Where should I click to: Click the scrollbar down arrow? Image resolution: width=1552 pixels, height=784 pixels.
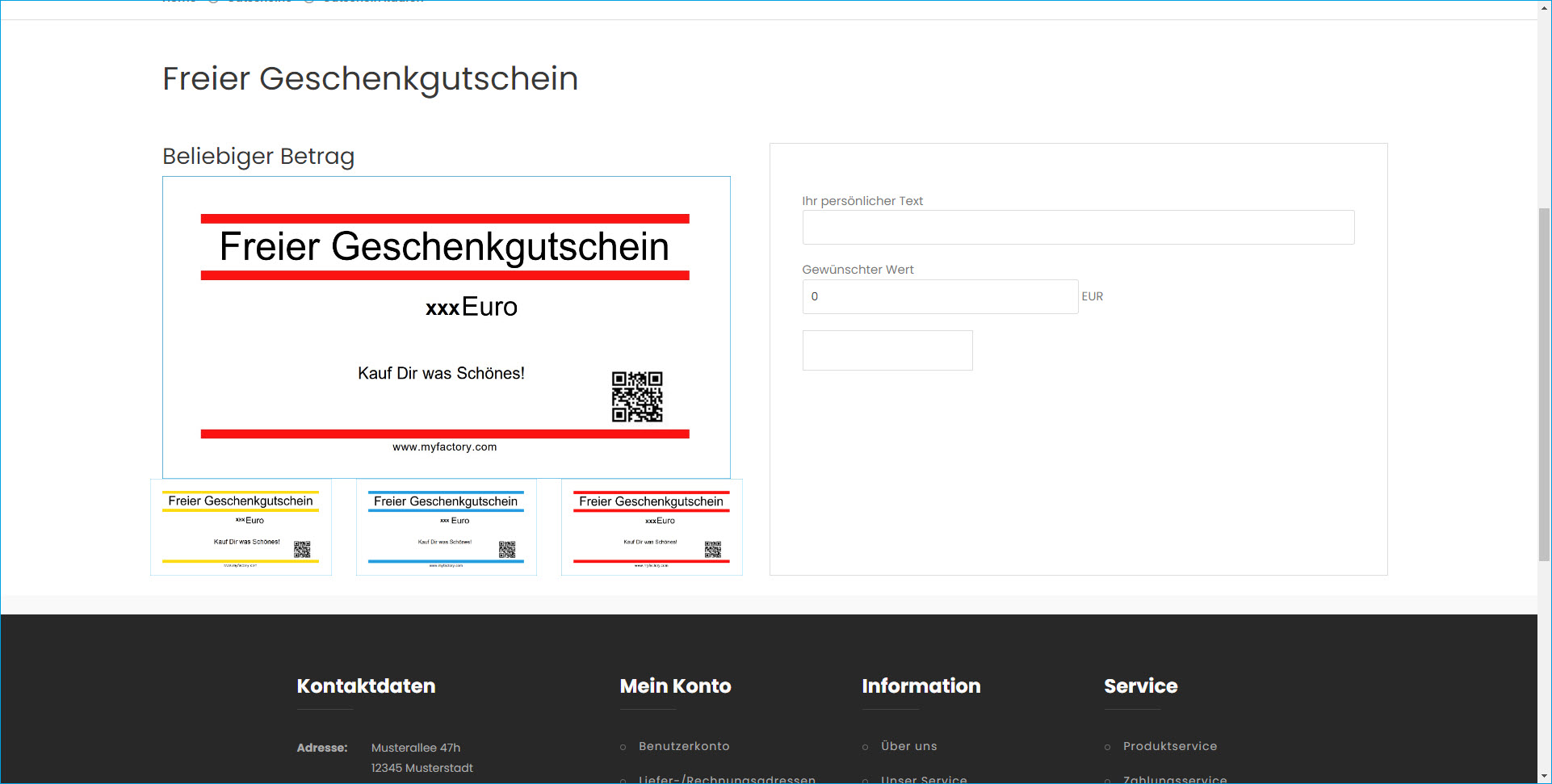pos(1544,777)
